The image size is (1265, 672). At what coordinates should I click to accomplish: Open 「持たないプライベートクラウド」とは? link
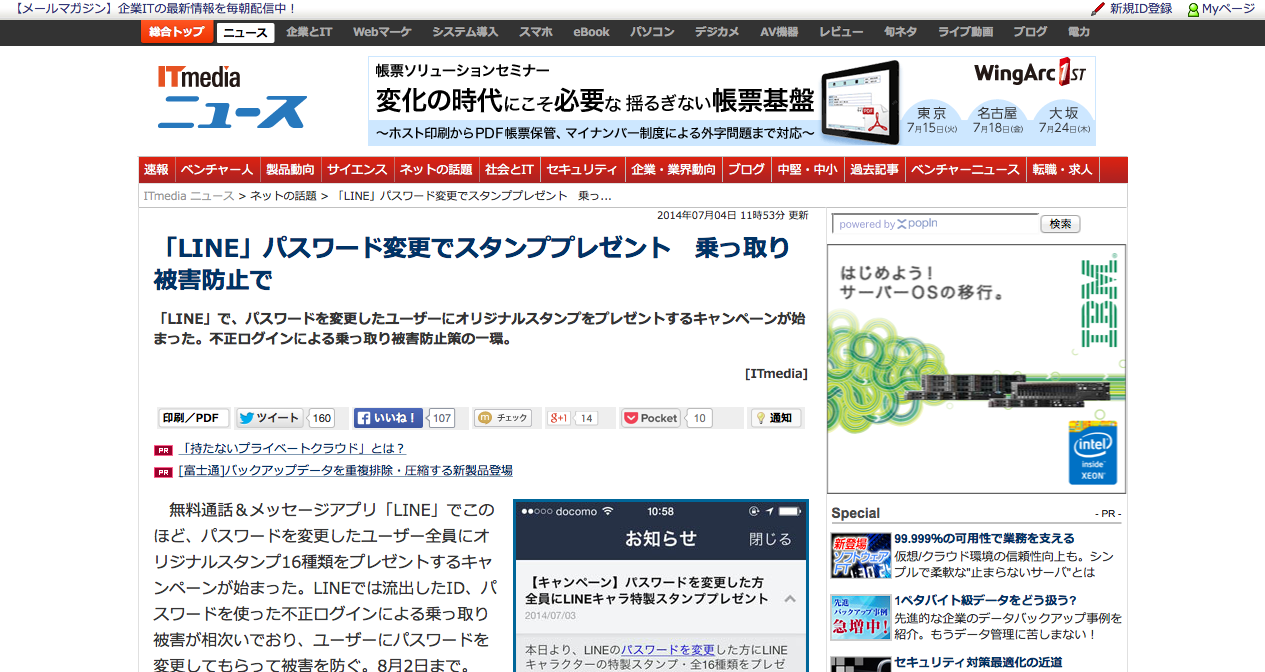(292, 449)
